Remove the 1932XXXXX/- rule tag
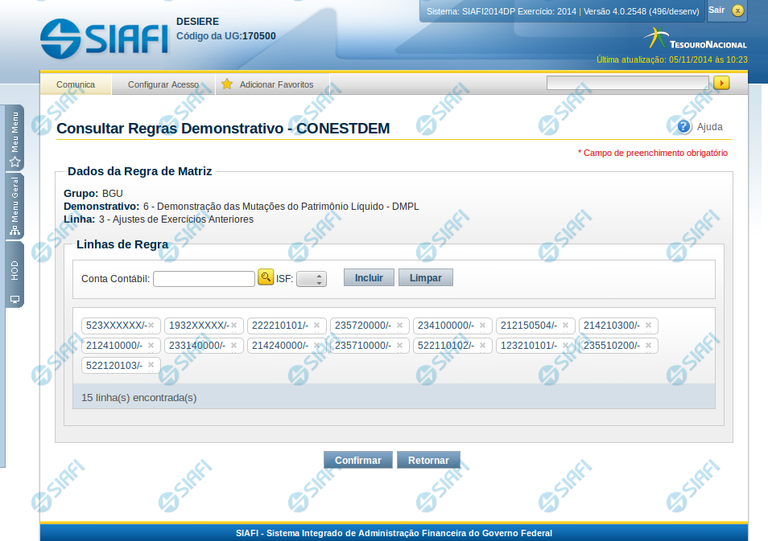768x541 pixels. click(x=234, y=325)
